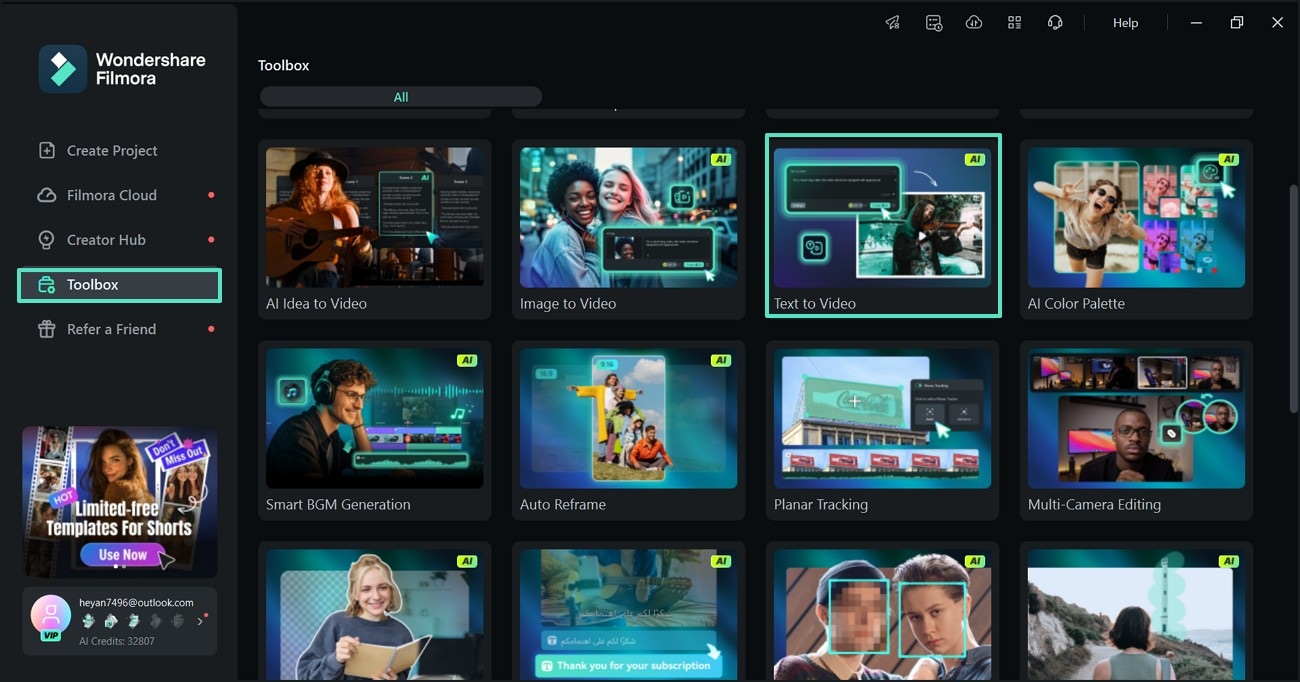Viewport: 1300px width, 682px height.
Task: Open the Text to Video tool
Action: click(883, 226)
